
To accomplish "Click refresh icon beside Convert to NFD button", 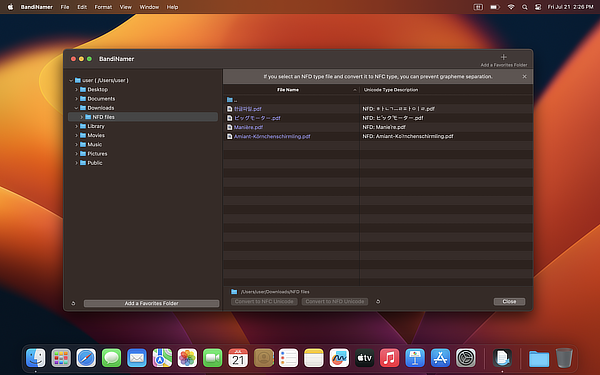I will click(378, 302).
